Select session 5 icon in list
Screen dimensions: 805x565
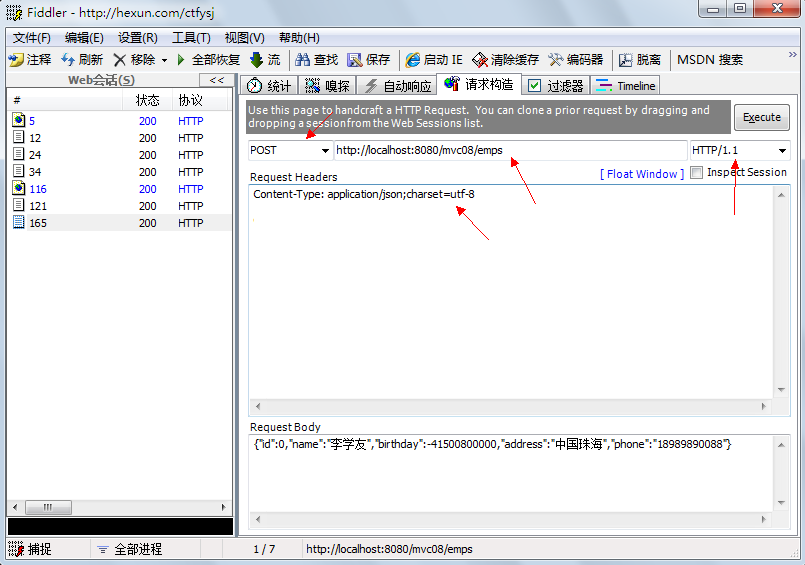(18, 120)
